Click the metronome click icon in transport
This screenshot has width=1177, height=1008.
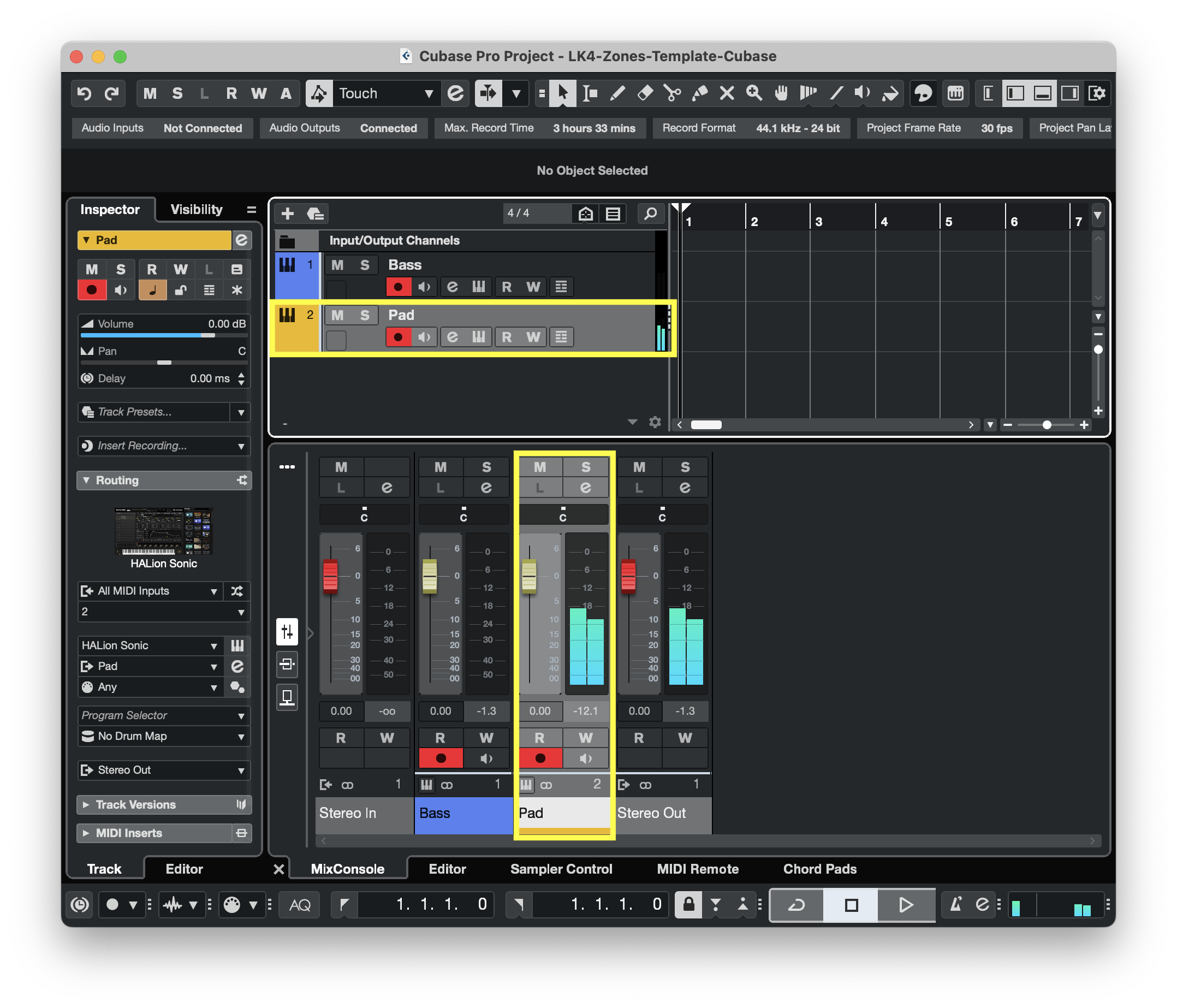click(956, 904)
